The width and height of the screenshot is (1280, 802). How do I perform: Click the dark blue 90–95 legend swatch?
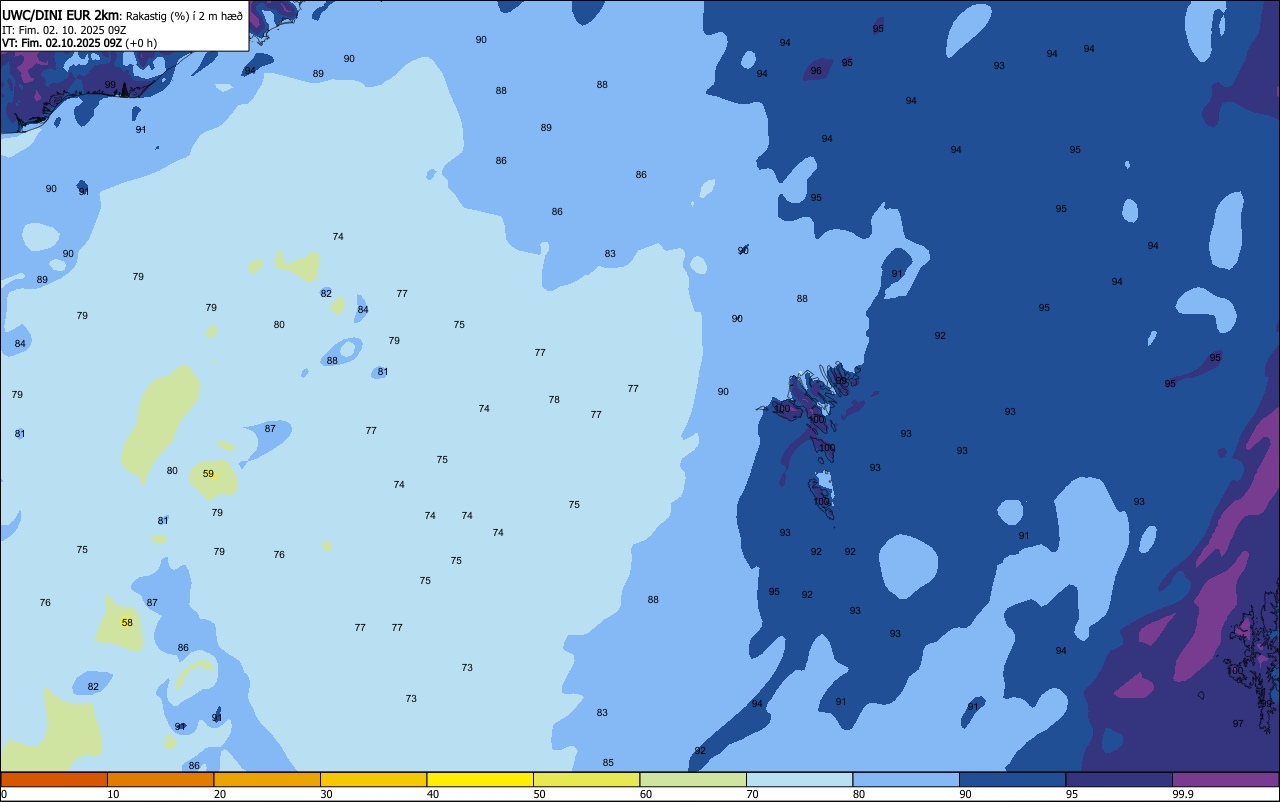(x=1012, y=779)
